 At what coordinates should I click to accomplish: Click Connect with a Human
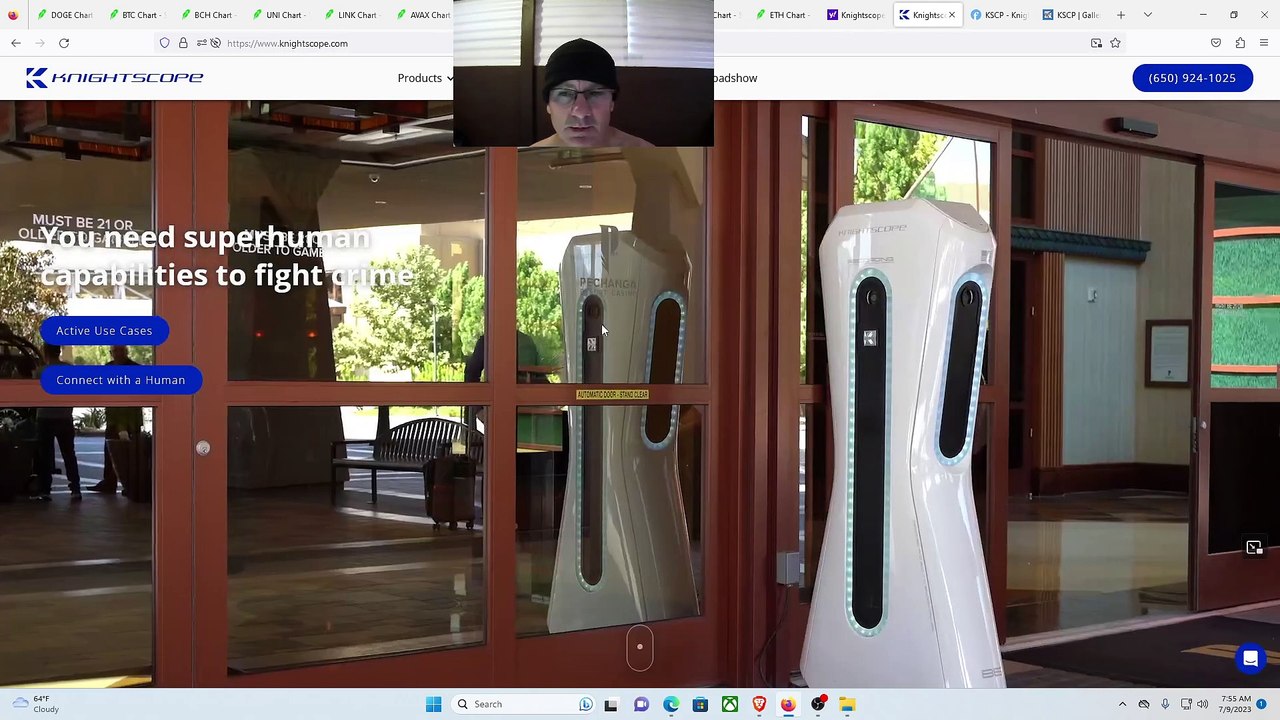click(x=121, y=380)
